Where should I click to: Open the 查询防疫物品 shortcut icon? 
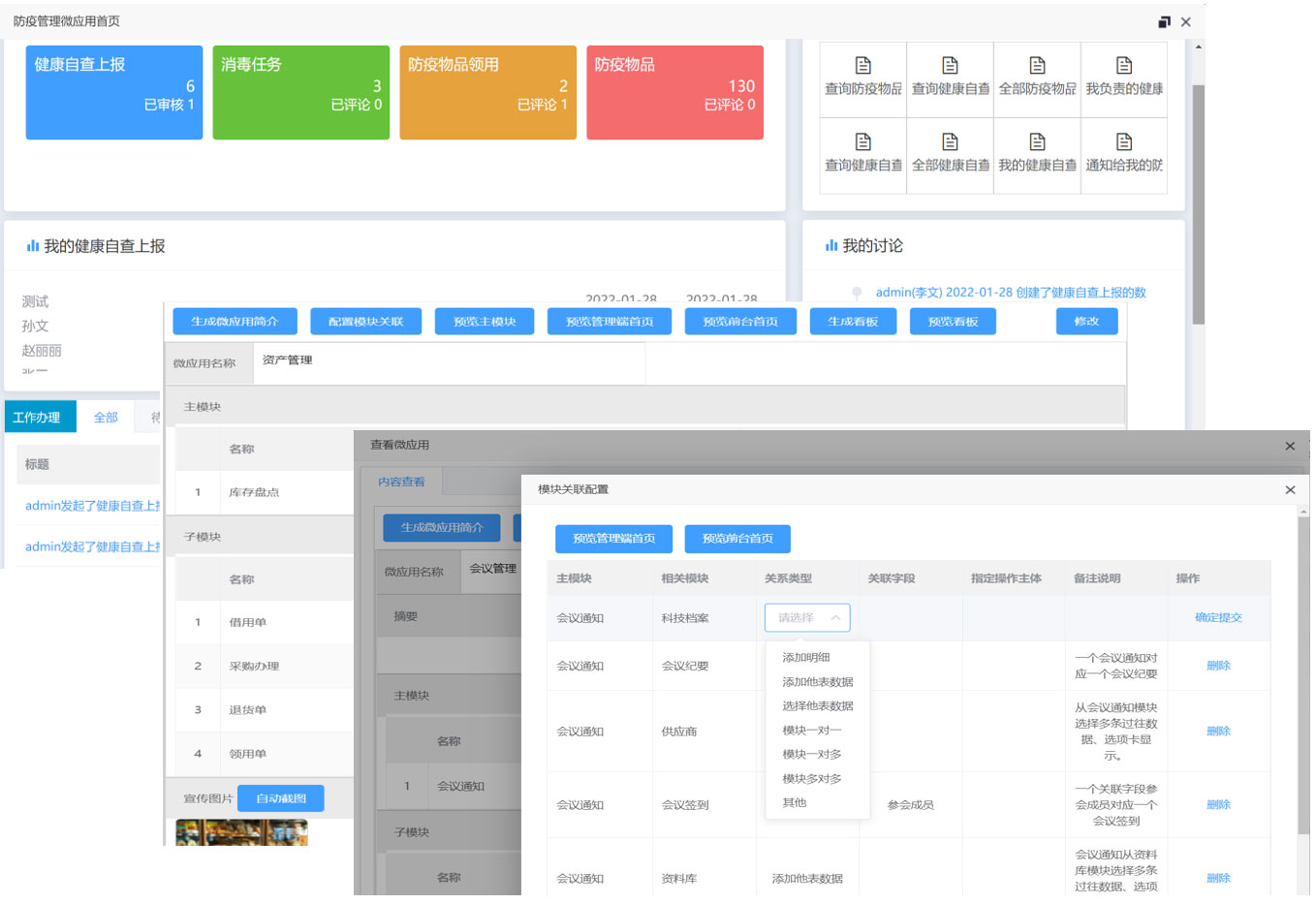coord(862,66)
